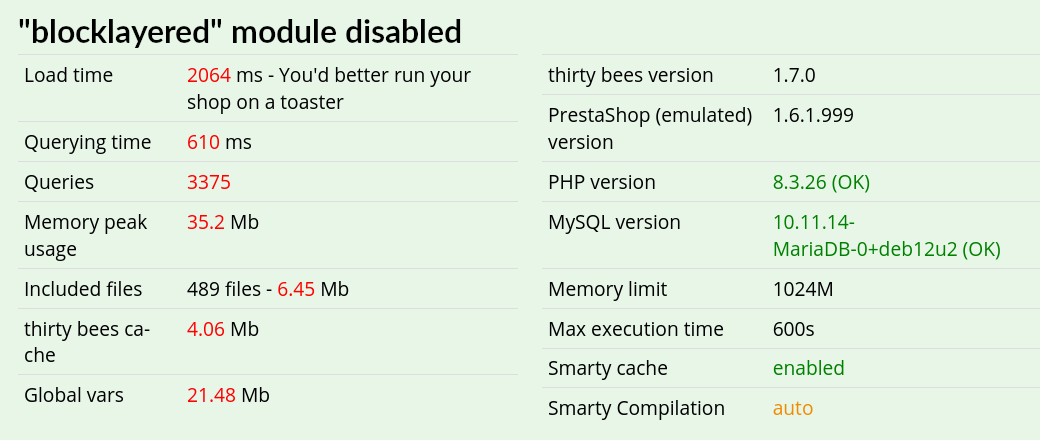
Task: Select the 35.2 Mb memory value
Action: point(223,222)
